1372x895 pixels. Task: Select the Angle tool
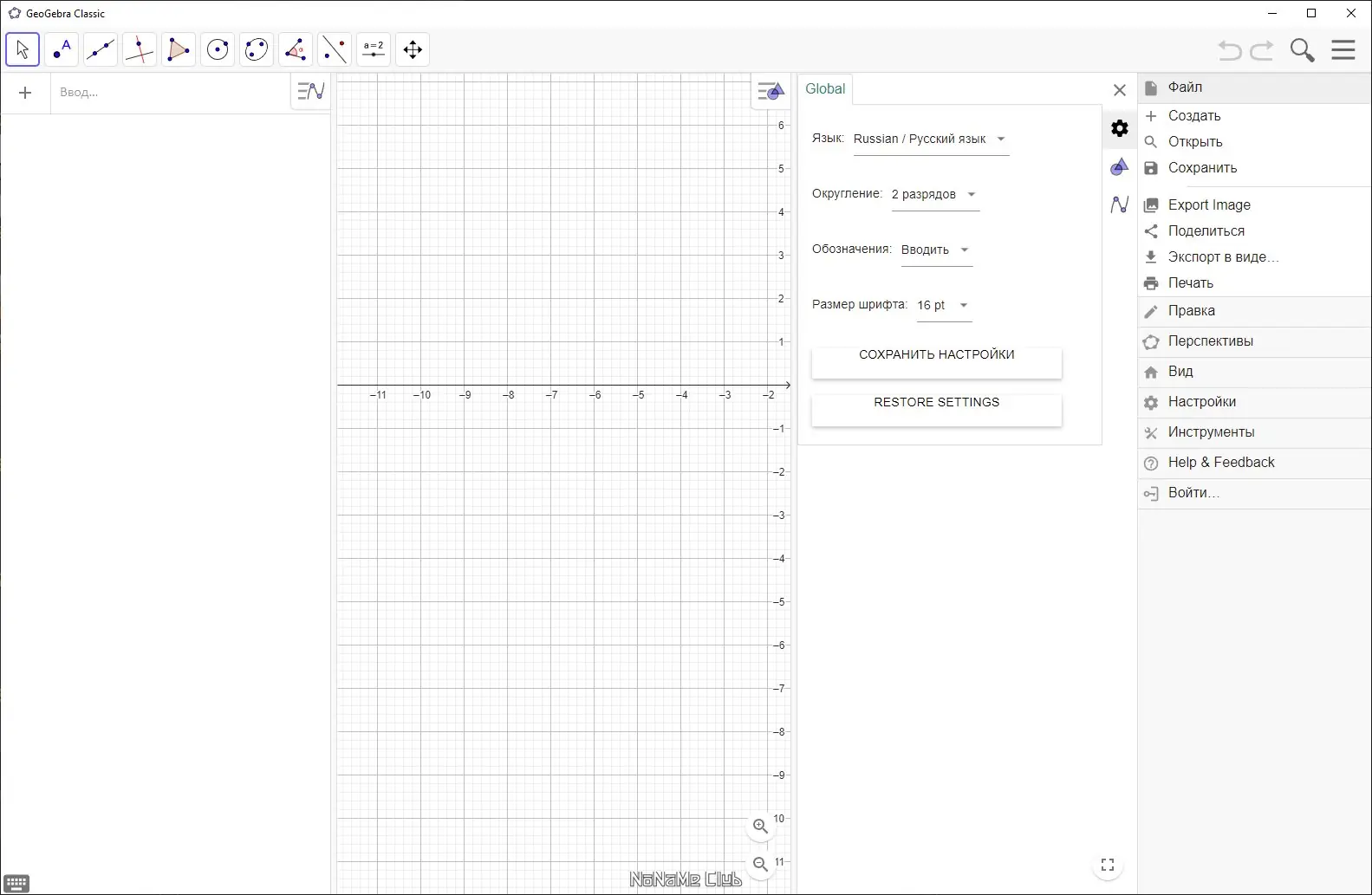(296, 49)
